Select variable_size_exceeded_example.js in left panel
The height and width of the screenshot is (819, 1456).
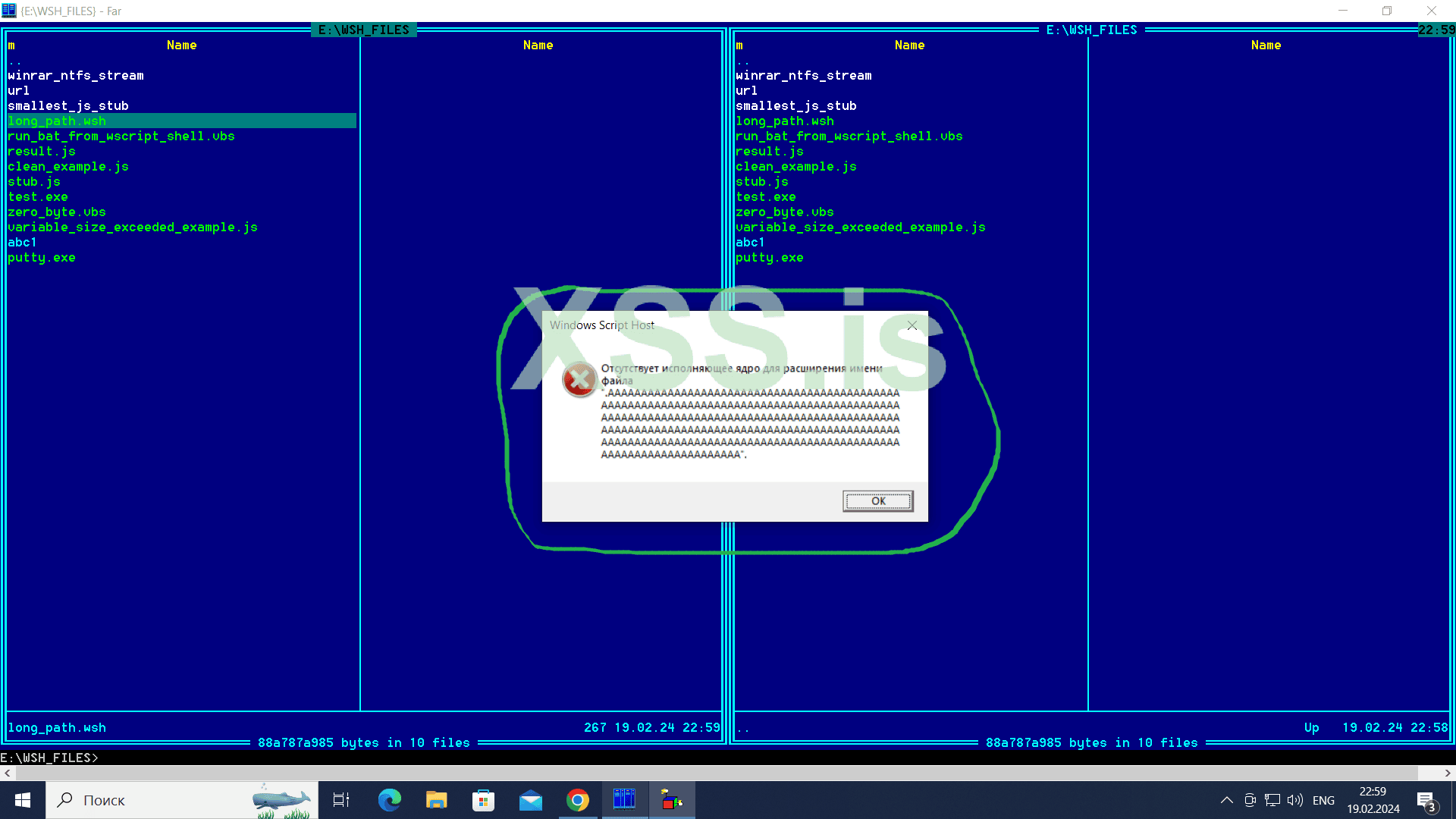(x=132, y=227)
